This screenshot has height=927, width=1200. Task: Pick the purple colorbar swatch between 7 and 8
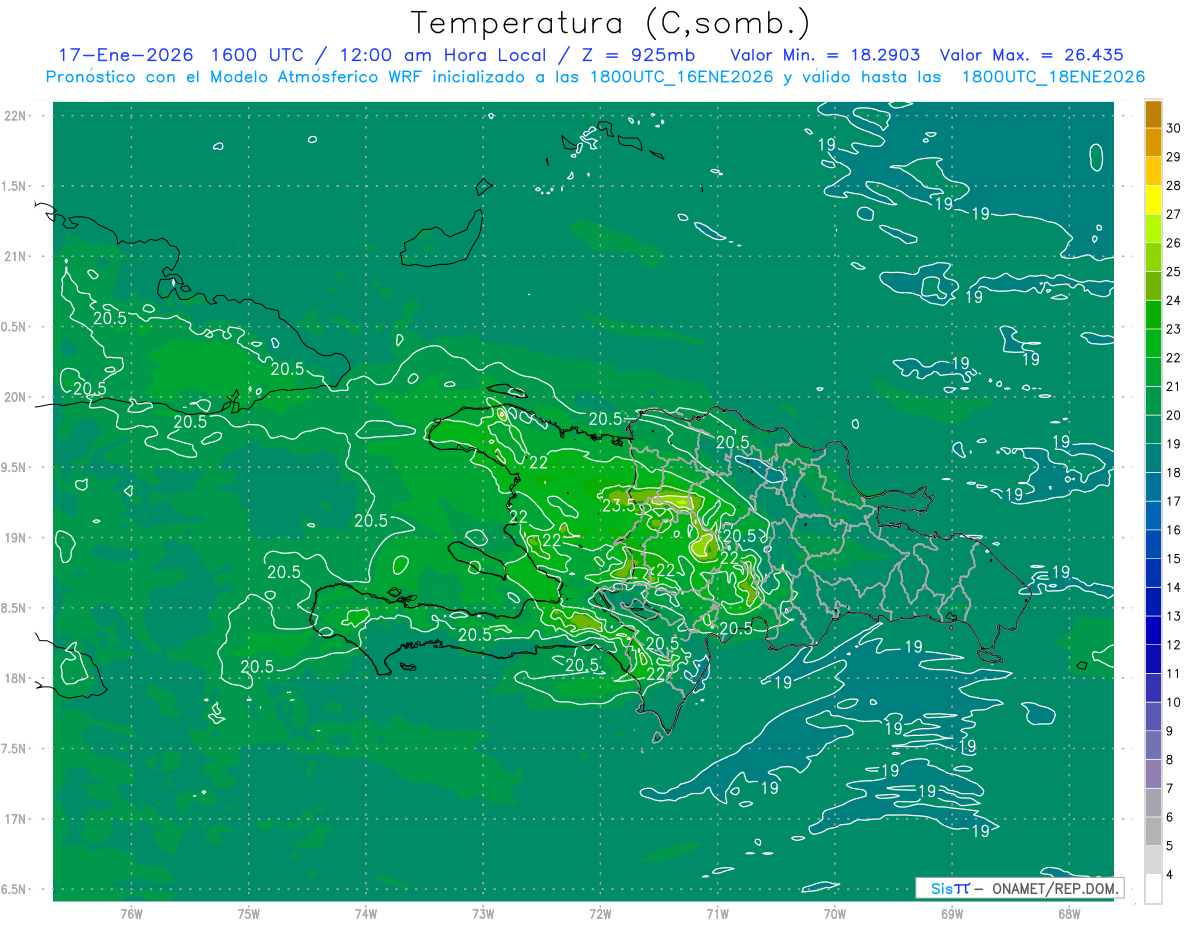(x=1153, y=775)
